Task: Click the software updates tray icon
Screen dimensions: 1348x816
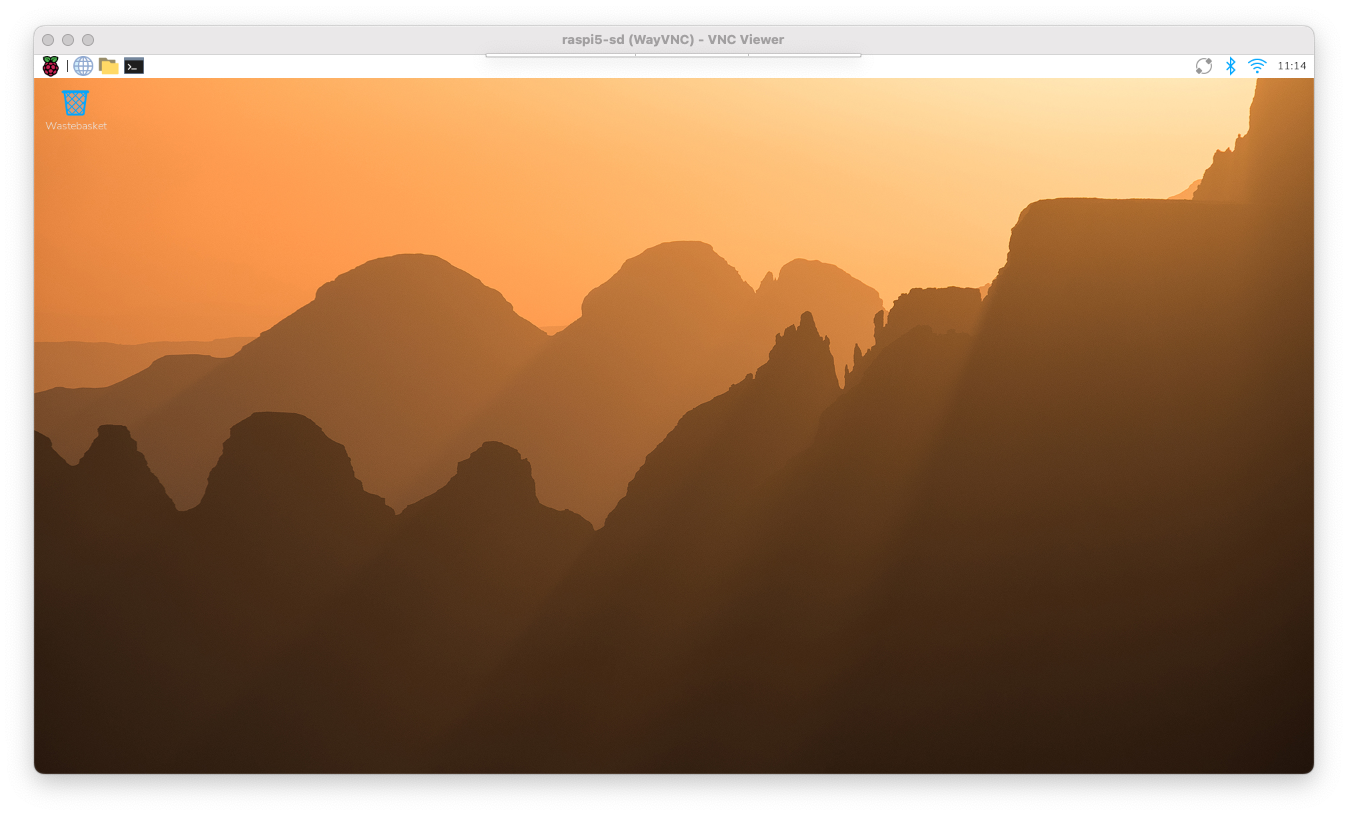Action: click(1204, 66)
